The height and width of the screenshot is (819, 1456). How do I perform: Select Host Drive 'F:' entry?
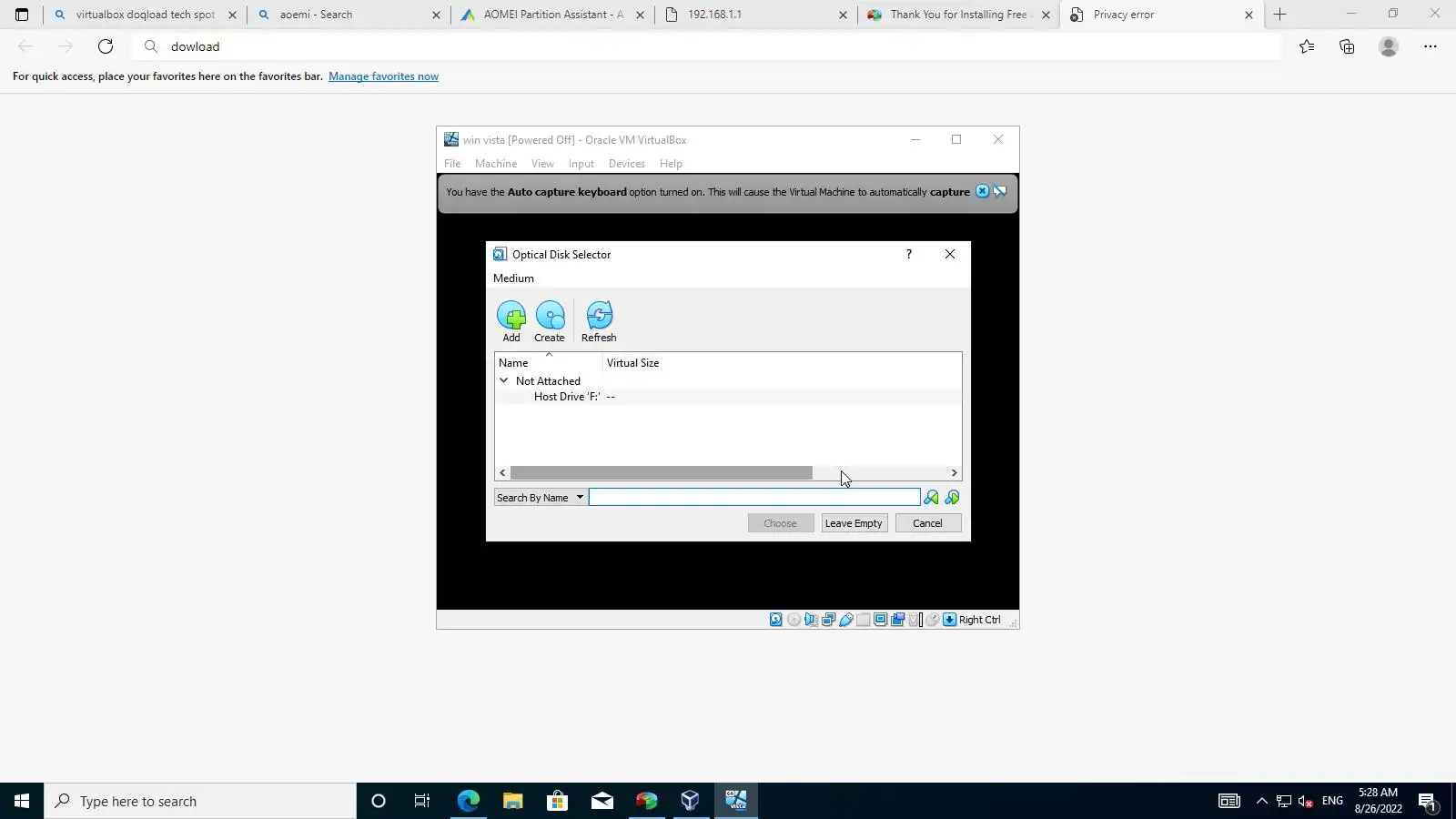pyautogui.click(x=728, y=397)
